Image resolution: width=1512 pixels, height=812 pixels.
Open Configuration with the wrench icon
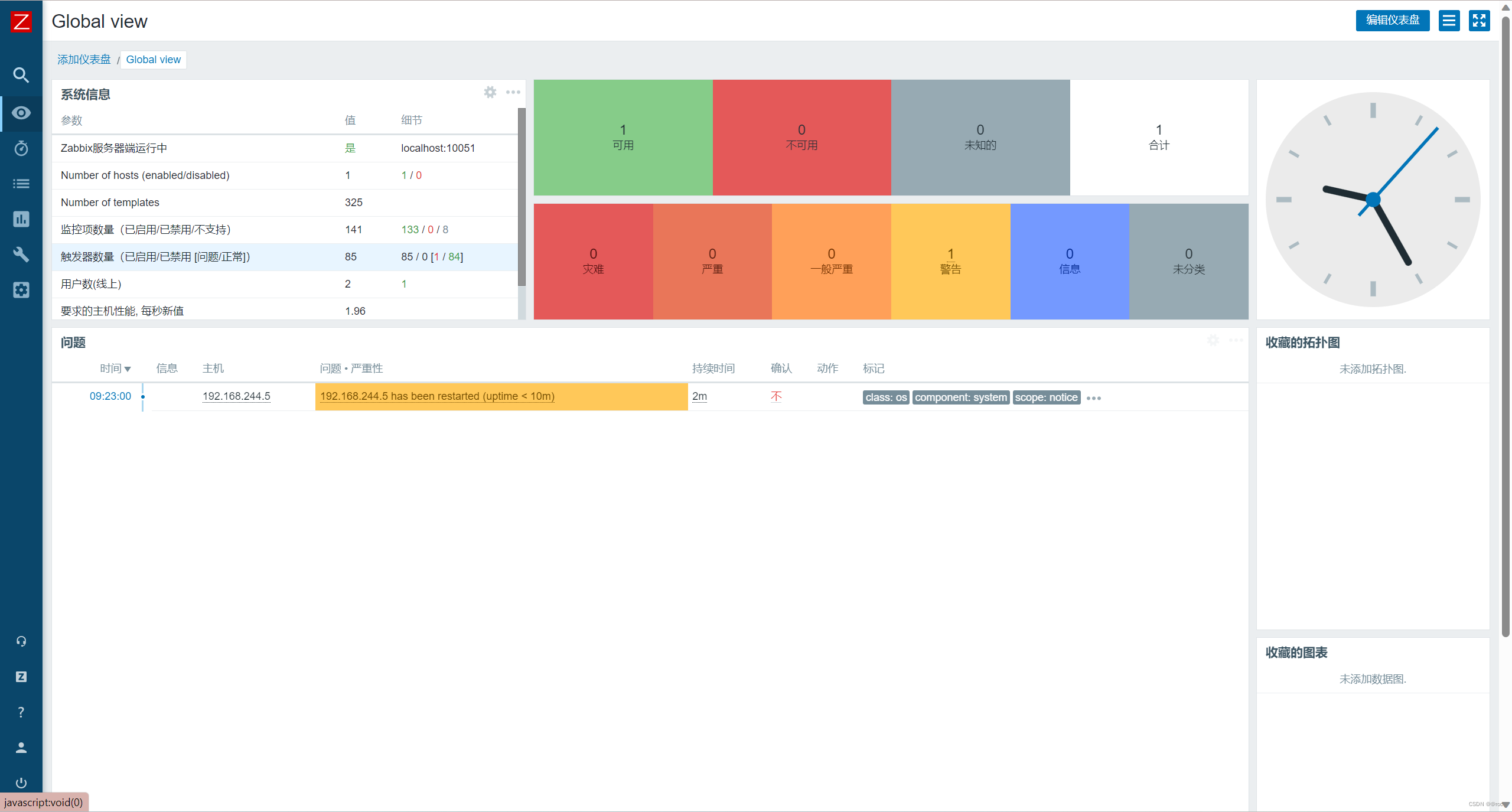coord(21,255)
